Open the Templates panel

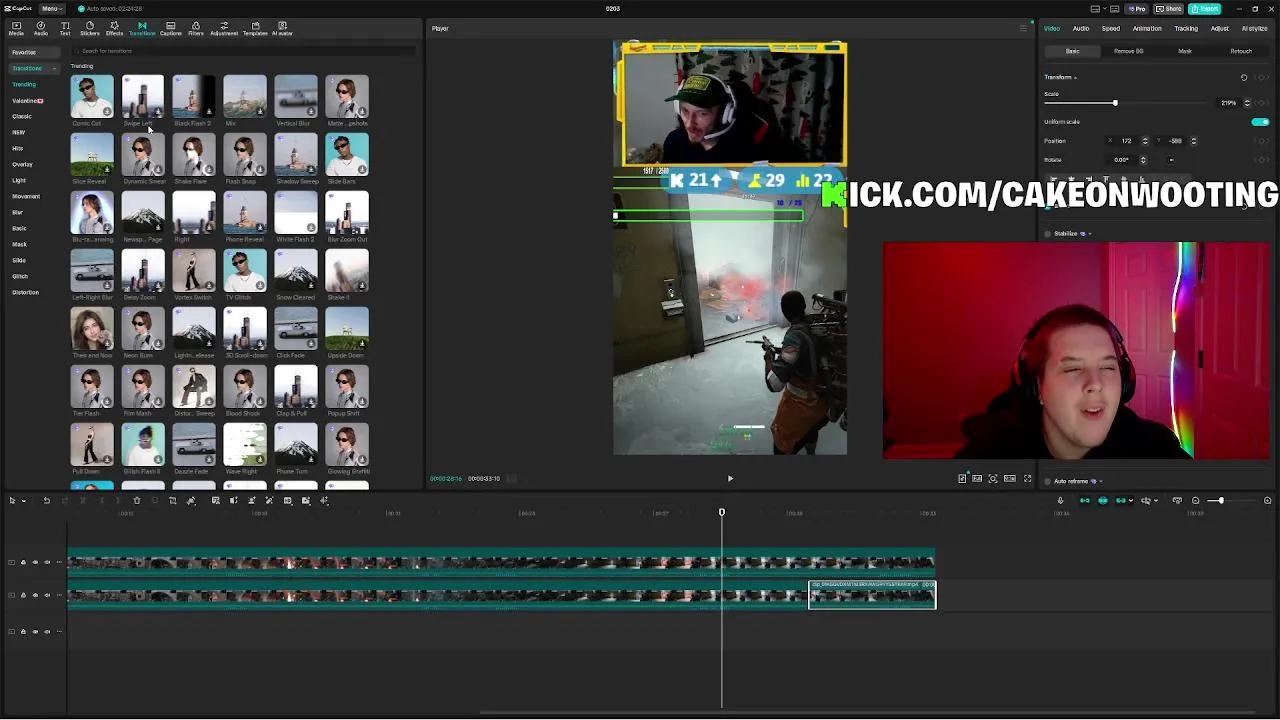255,28
